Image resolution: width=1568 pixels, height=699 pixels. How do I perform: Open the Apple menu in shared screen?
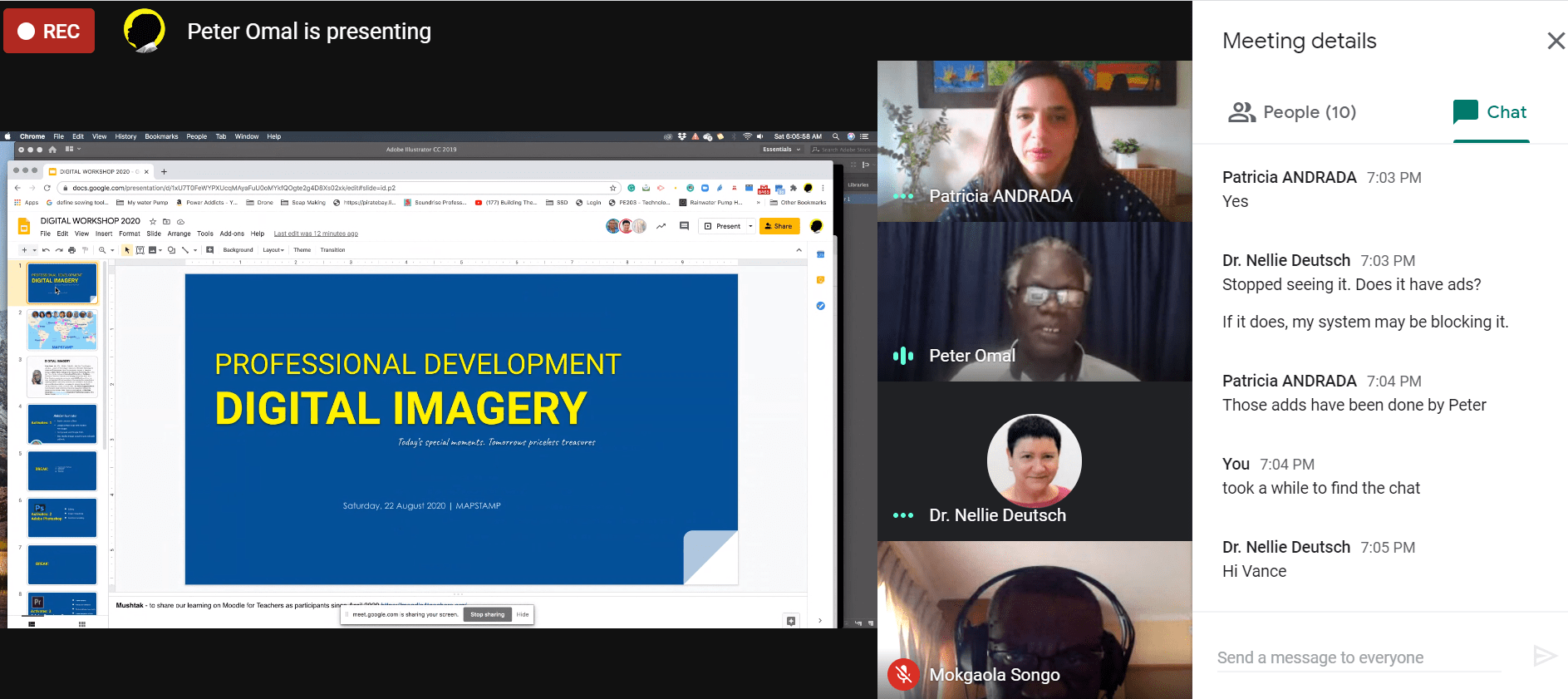click(7, 136)
